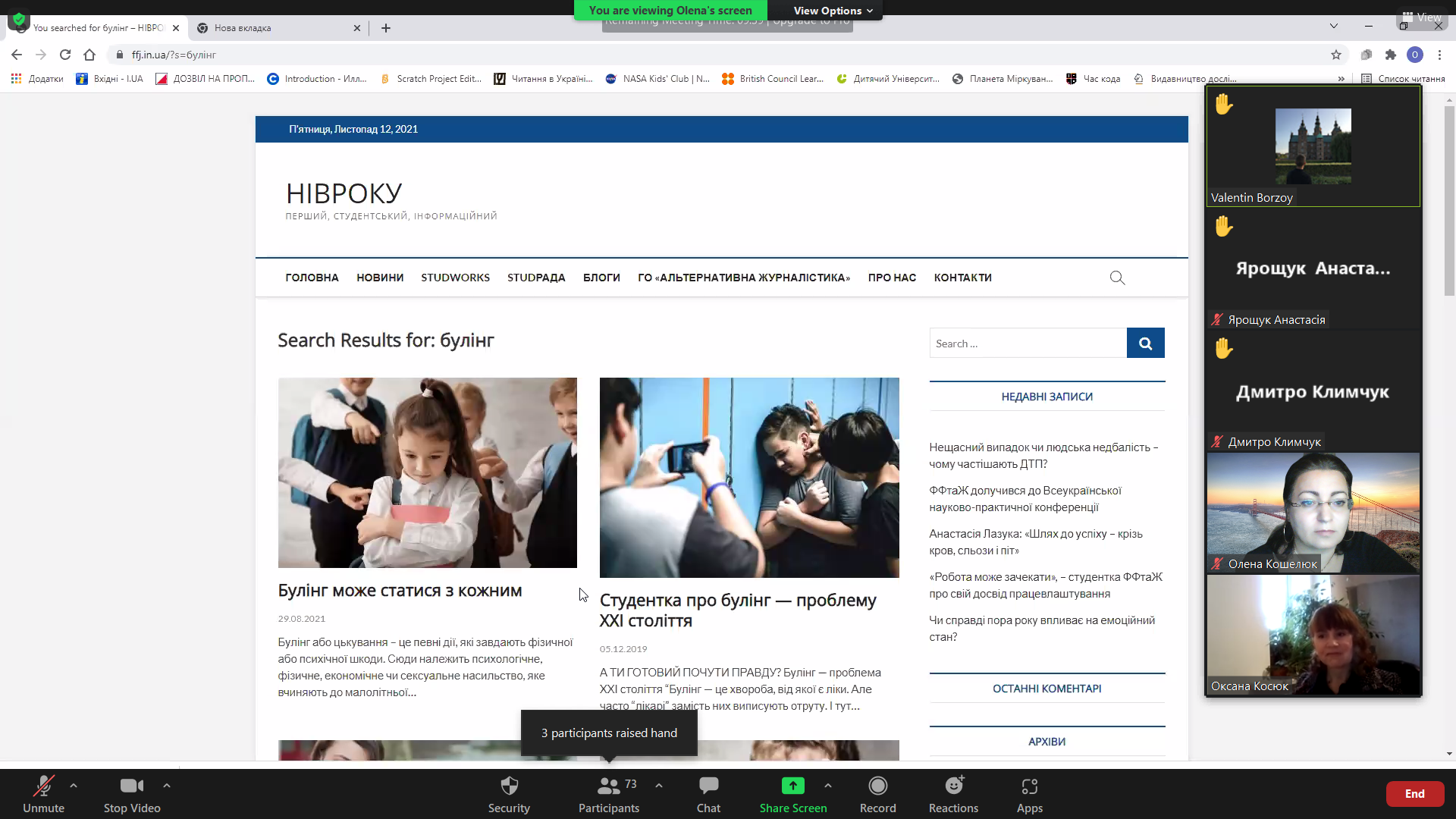Stop your video
The height and width of the screenshot is (819, 1456).
click(x=131, y=792)
